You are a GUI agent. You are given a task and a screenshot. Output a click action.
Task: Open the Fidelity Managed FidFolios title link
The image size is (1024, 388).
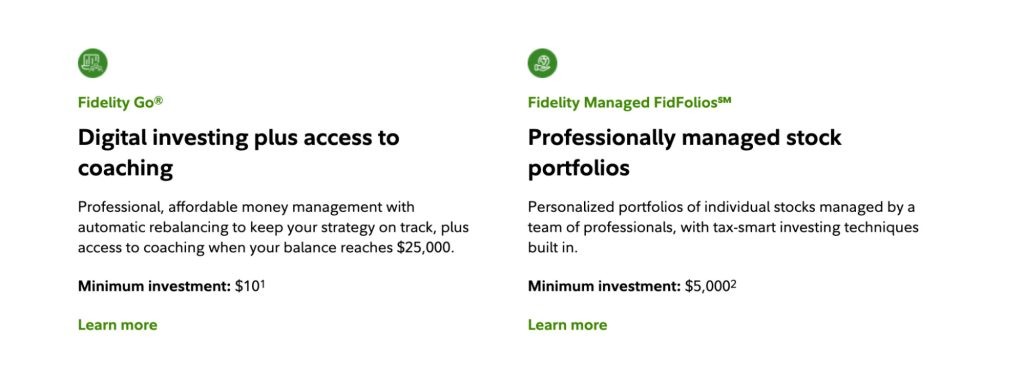630,103
